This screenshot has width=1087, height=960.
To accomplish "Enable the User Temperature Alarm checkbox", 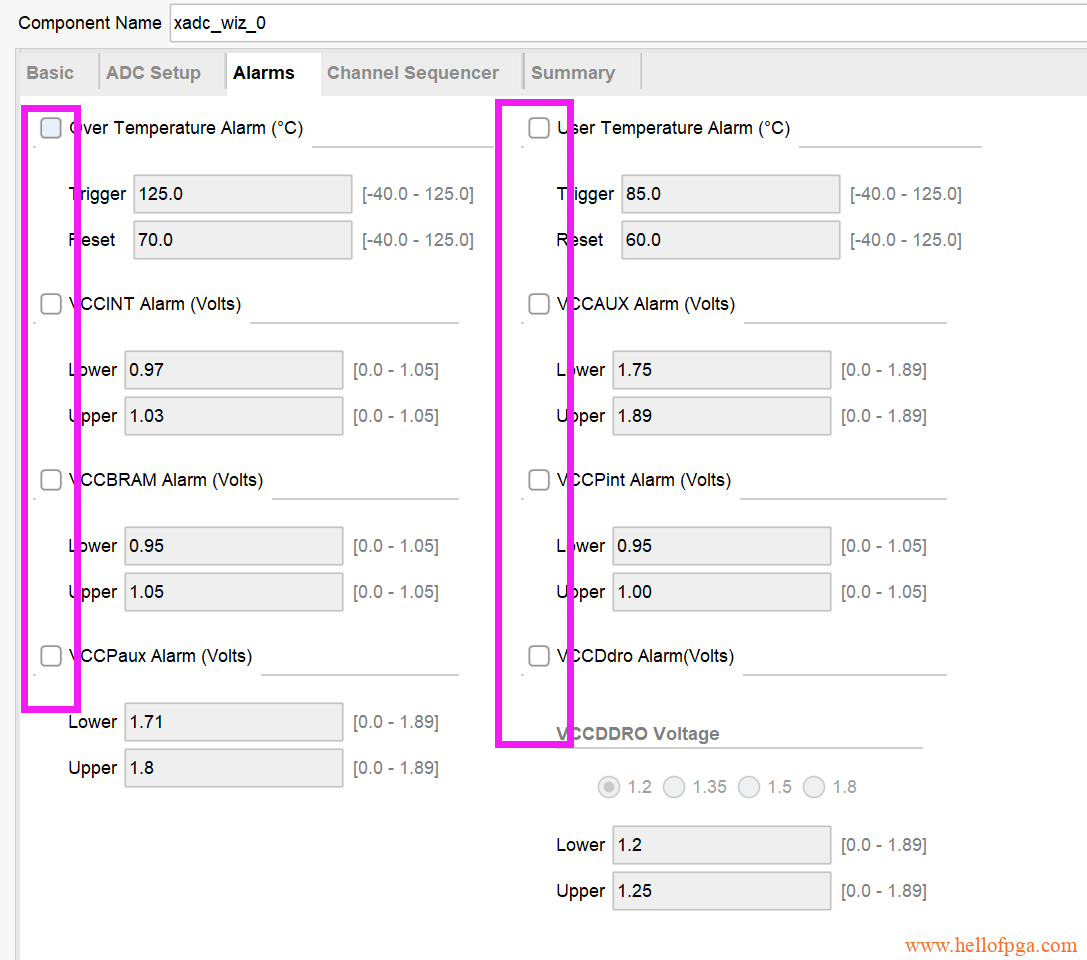I will [539, 128].
